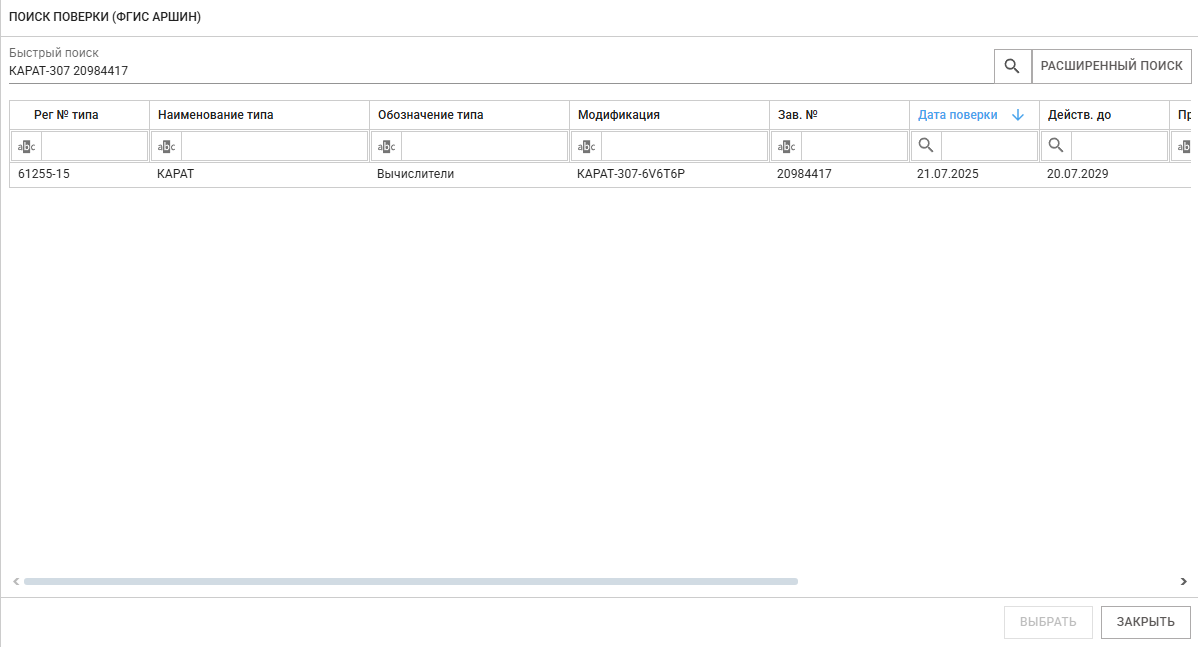Open filter type icon under Обозначение типа
Screen dimensions: 1198x647
(x=387, y=147)
